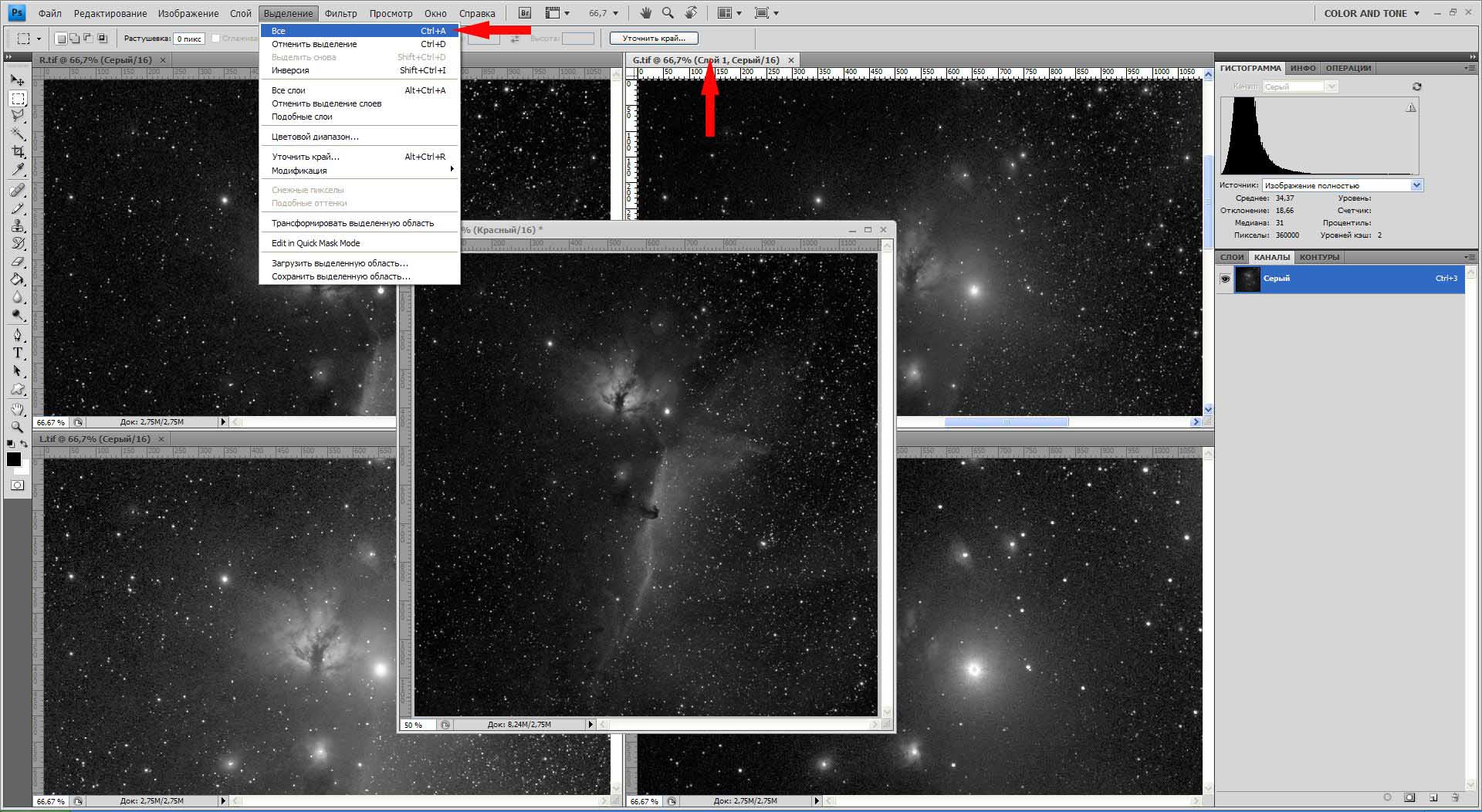Click the Rotate View tool in the top bar
The width and height of the screenshot is (1482, 812).
tap(691, 13)
